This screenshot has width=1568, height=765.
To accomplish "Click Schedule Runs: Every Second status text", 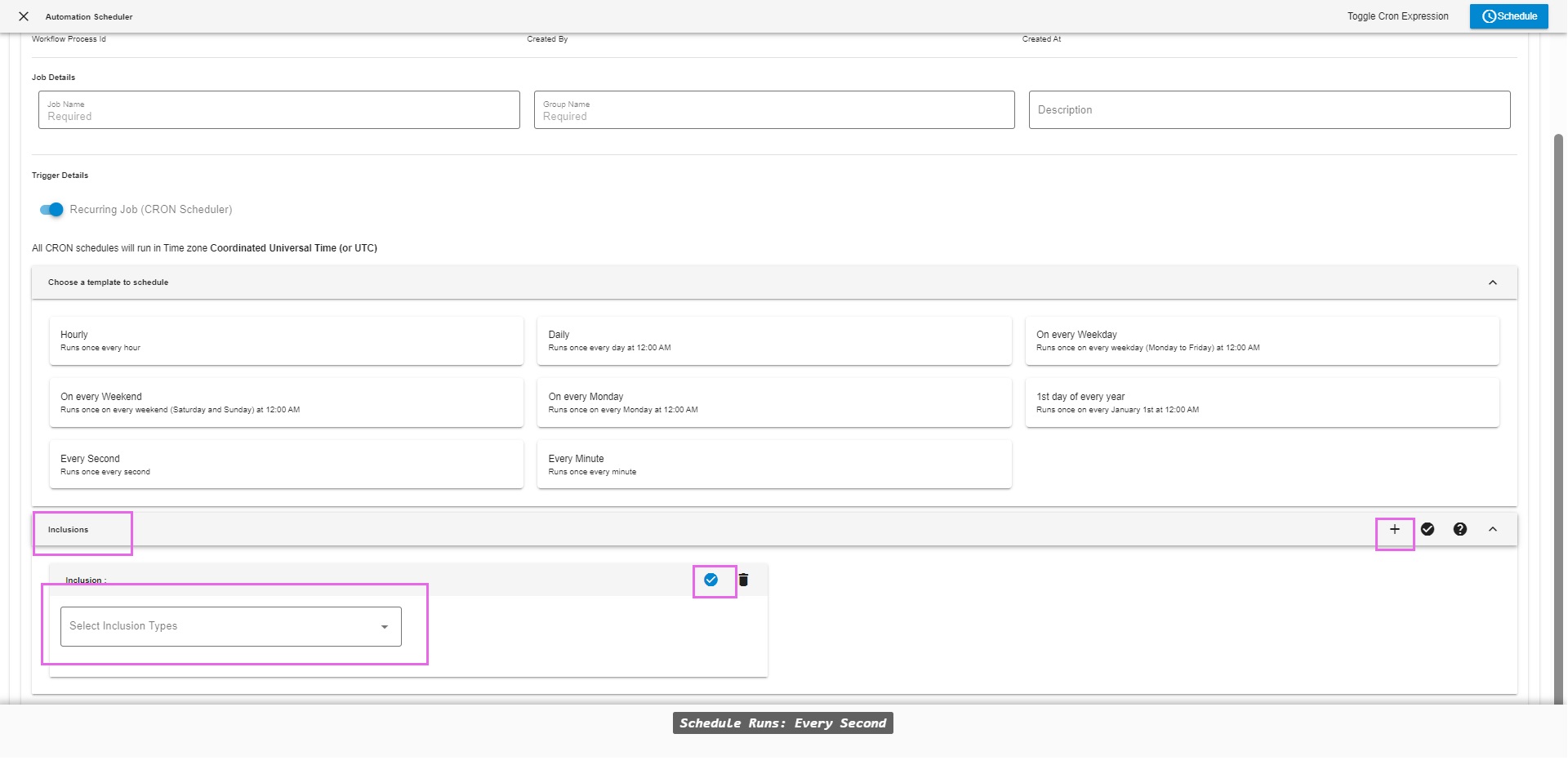I will coord(782,723).
